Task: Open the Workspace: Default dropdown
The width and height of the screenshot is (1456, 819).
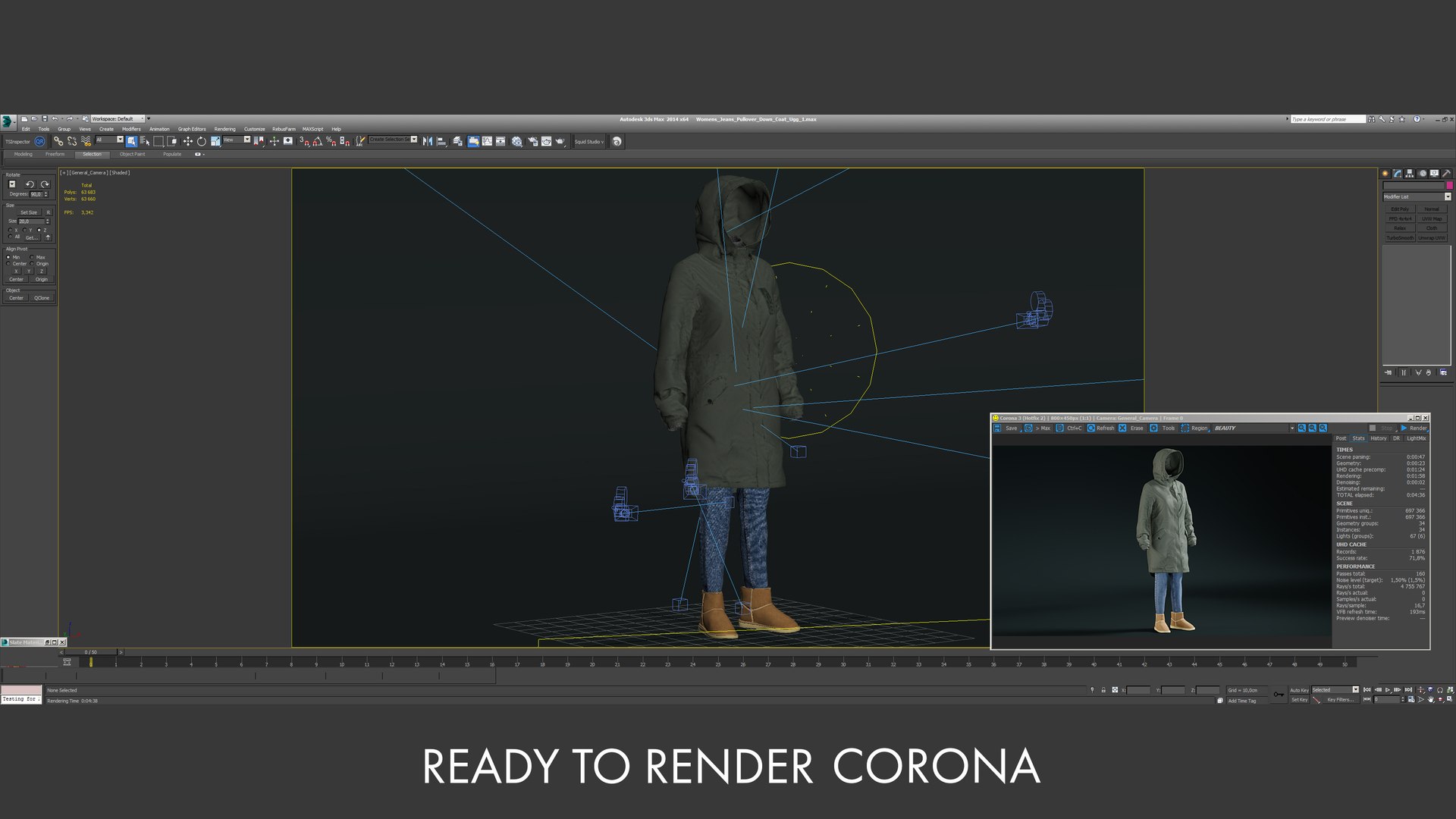Action: coord(118,118)
